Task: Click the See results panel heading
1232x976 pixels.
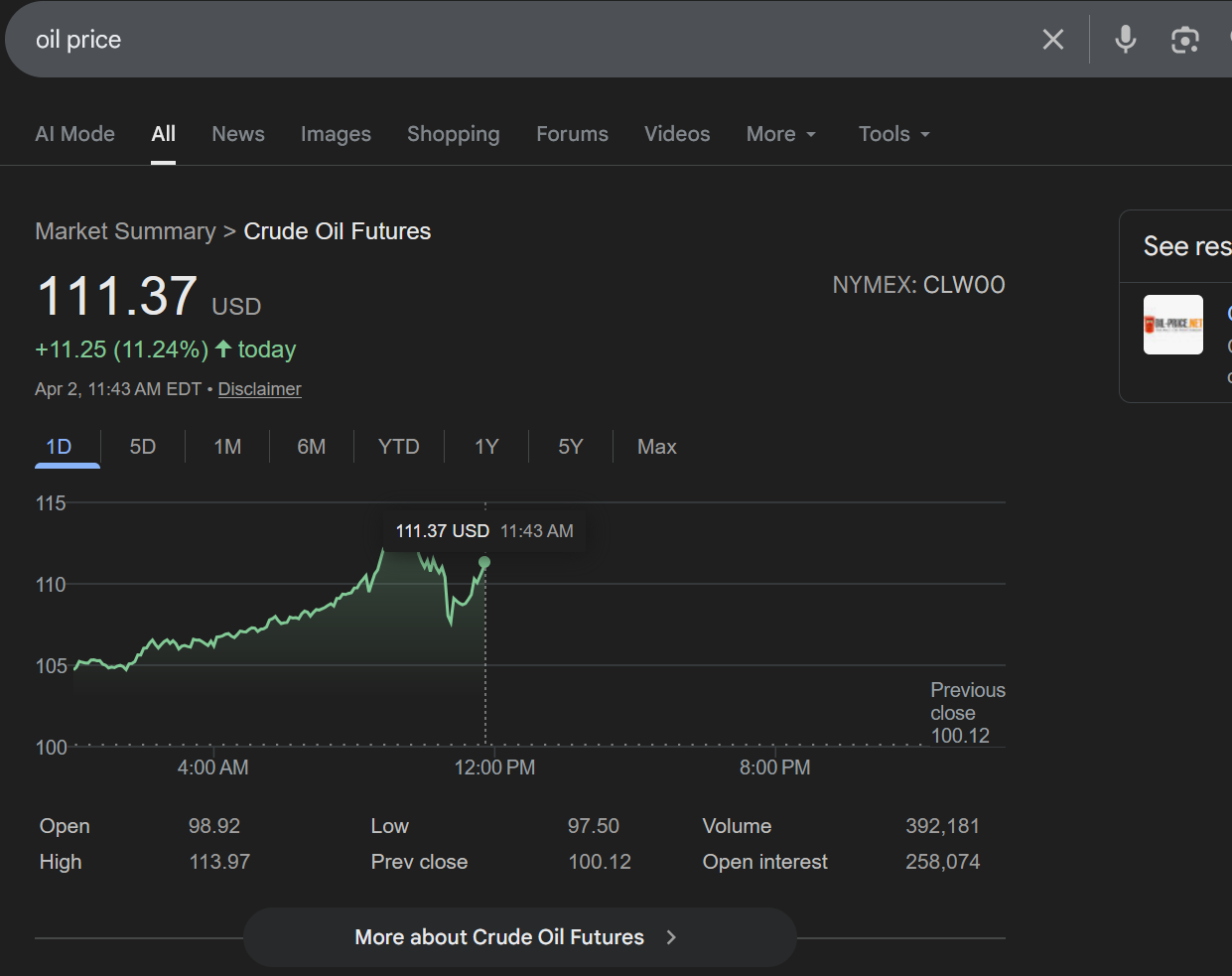Action: [1187, 246]
